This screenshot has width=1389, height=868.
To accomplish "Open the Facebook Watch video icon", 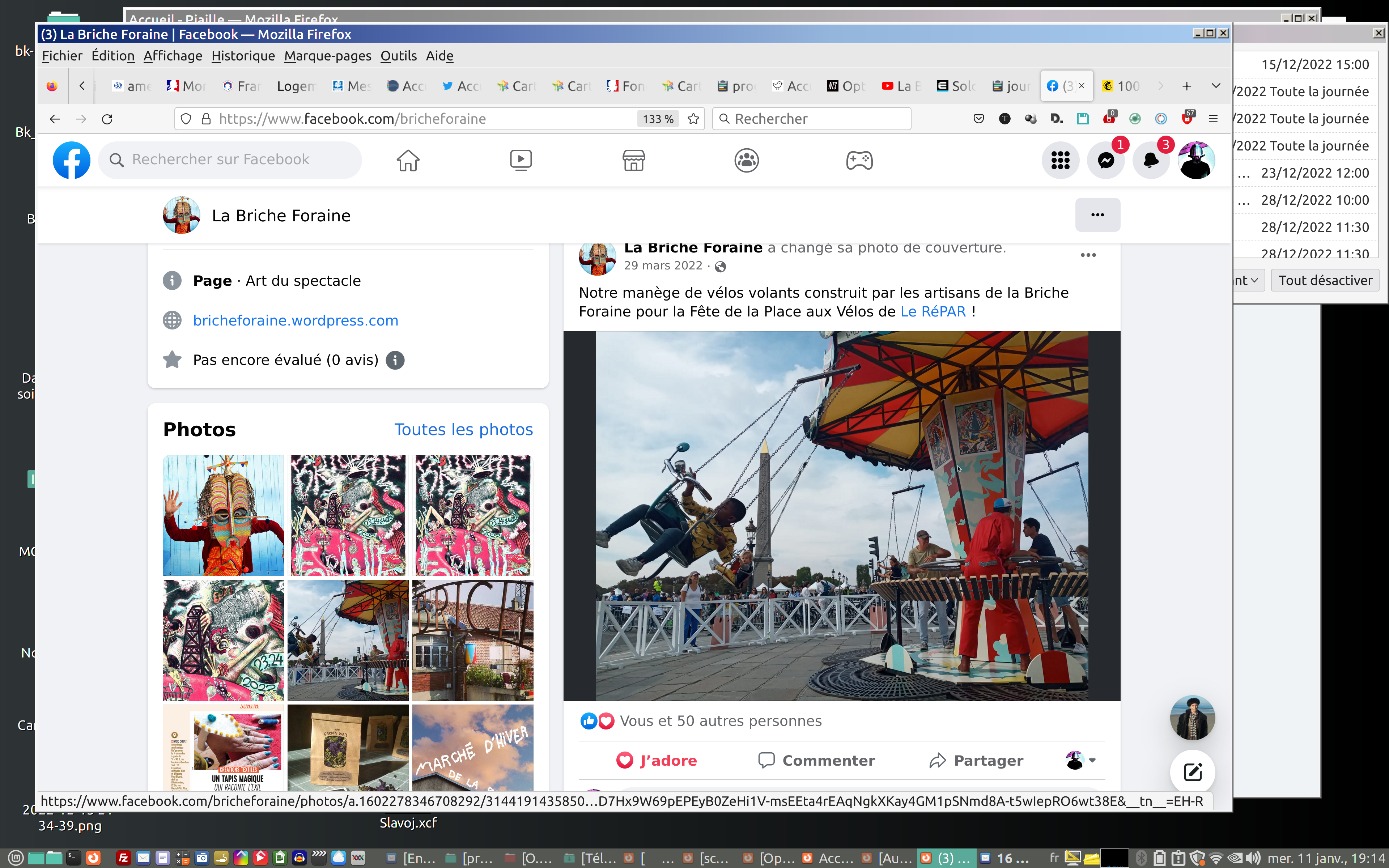I will [x=521, y=160].
